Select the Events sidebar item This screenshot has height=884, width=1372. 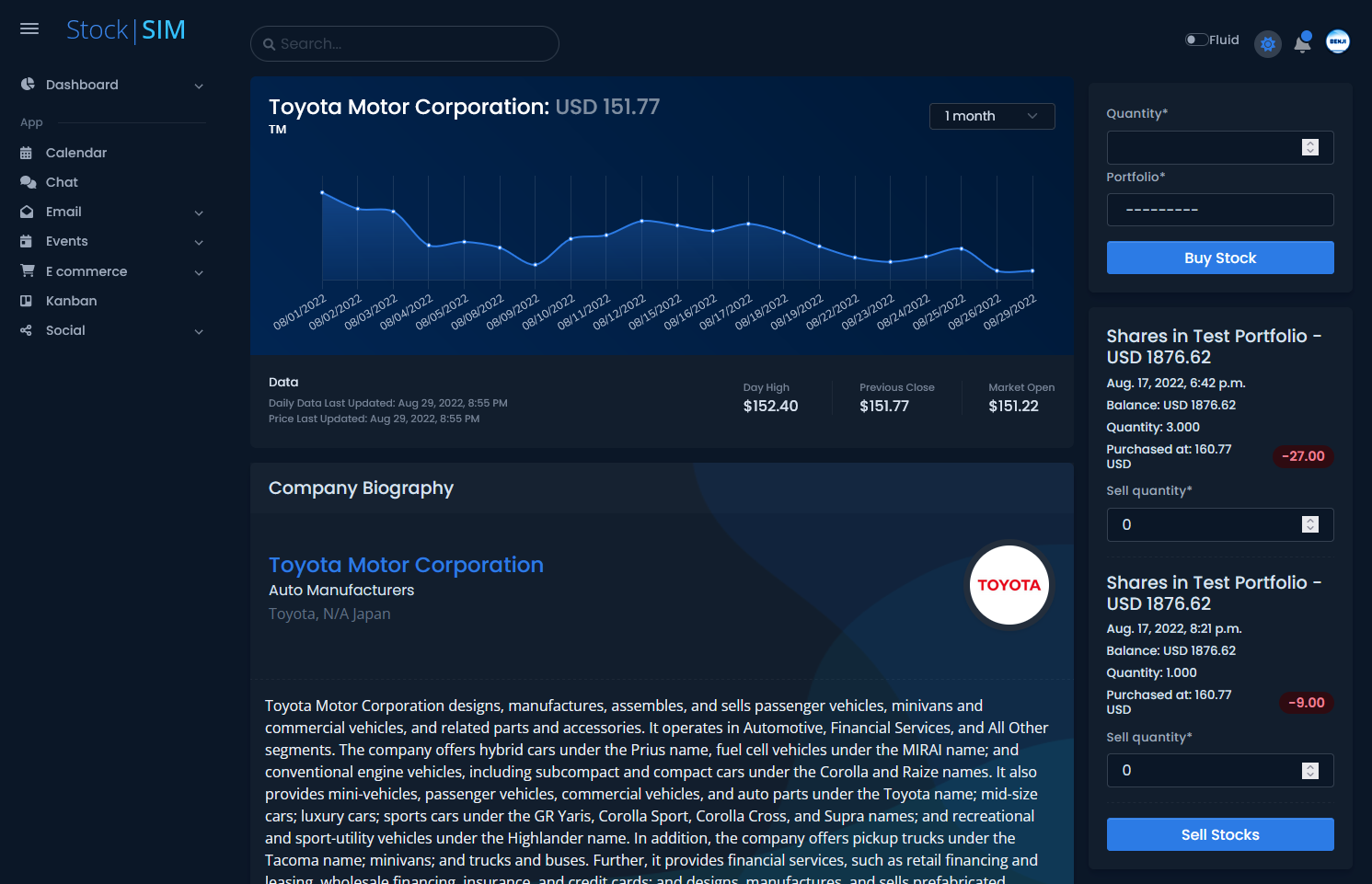67,241
